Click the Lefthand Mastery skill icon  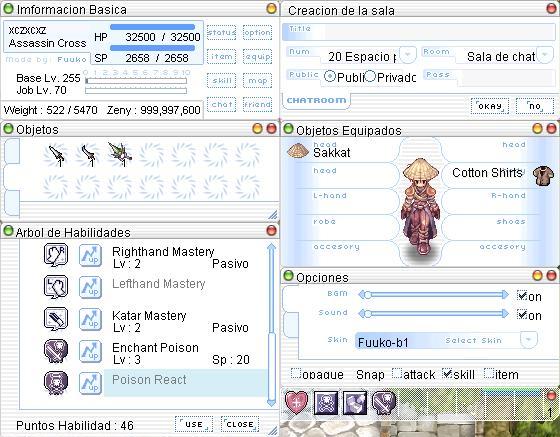56,287
